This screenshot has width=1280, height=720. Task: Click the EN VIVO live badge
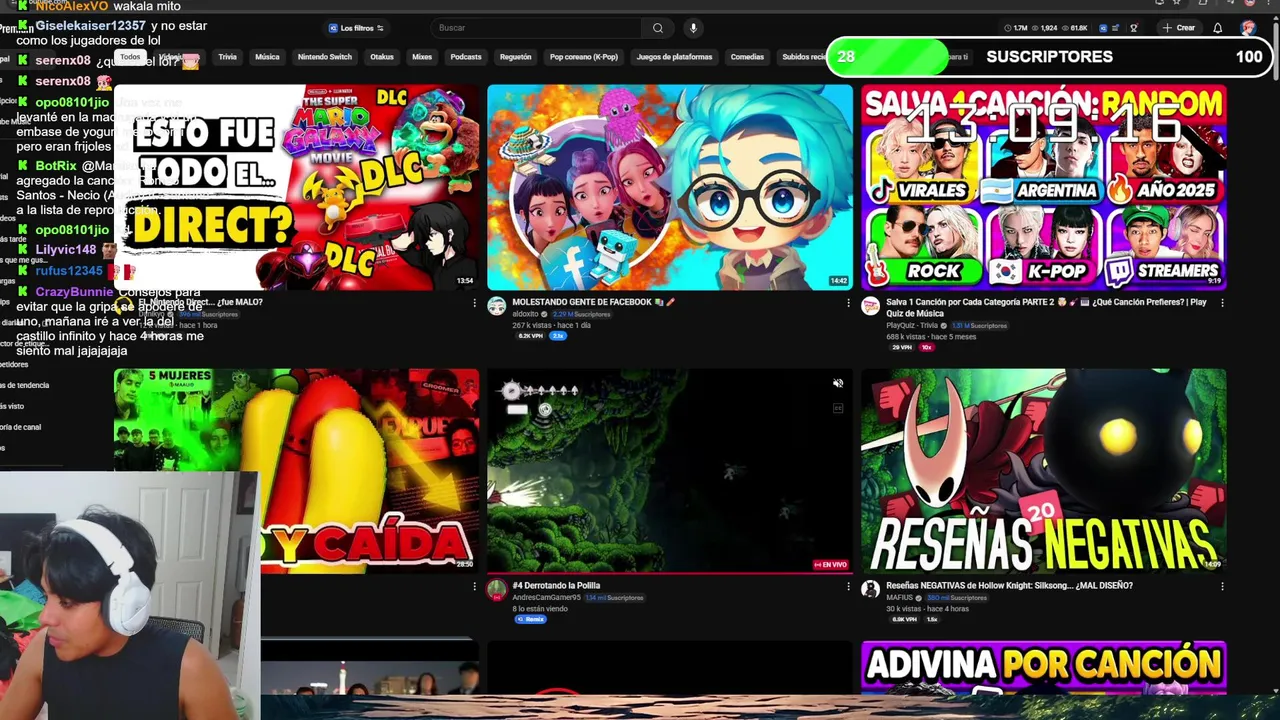pyautogui.click(x=831, y=565)
